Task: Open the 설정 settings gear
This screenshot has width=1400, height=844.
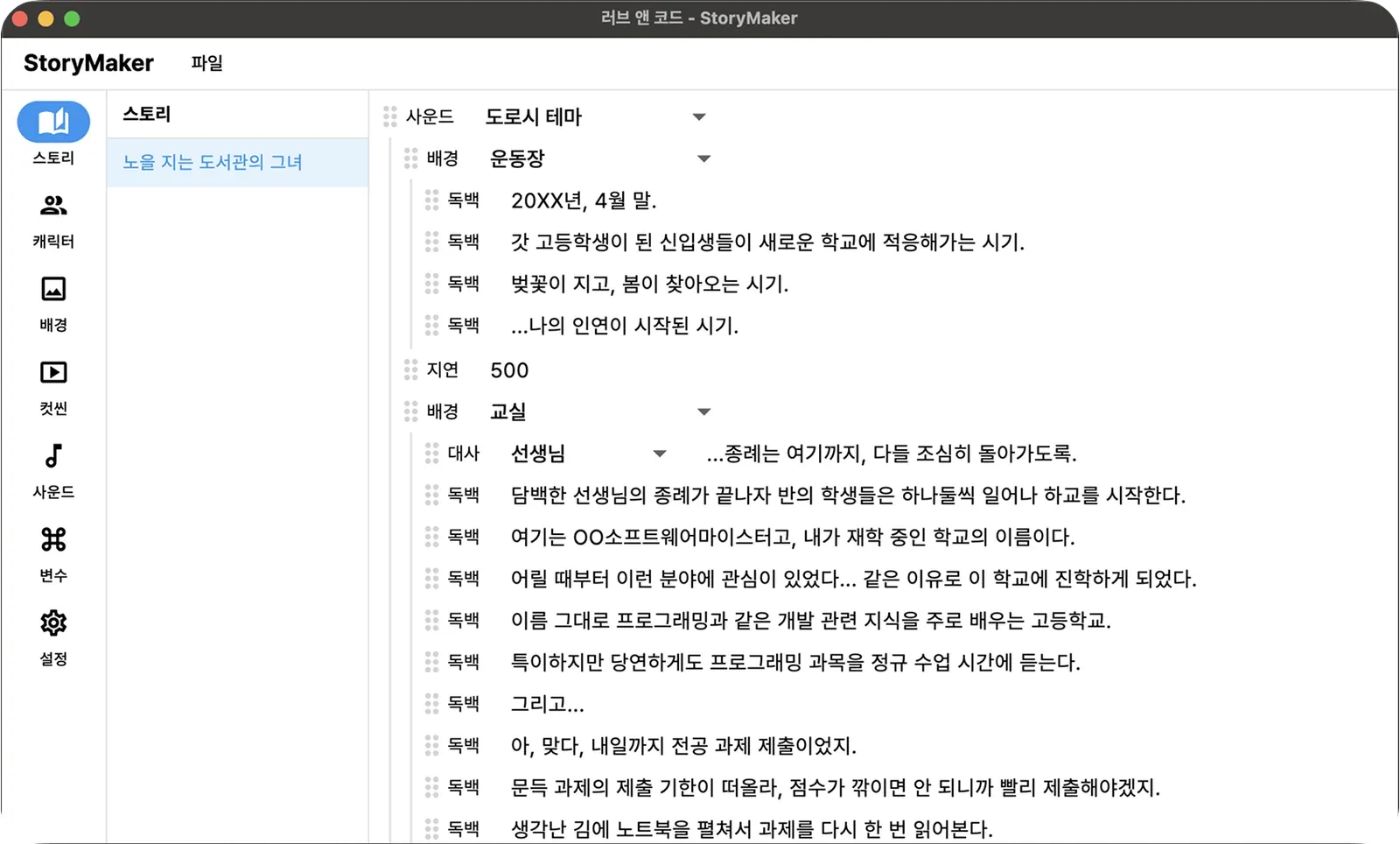Action: point(53,639)
